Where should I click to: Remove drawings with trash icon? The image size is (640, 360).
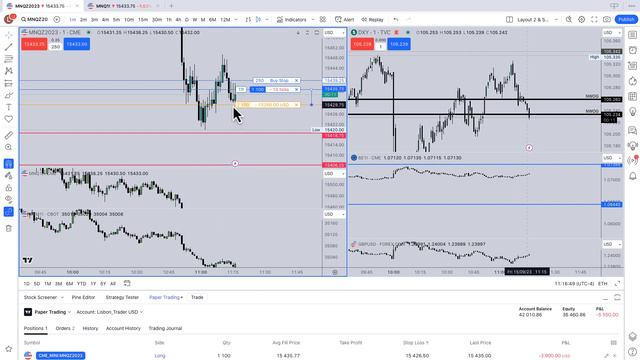9,228
